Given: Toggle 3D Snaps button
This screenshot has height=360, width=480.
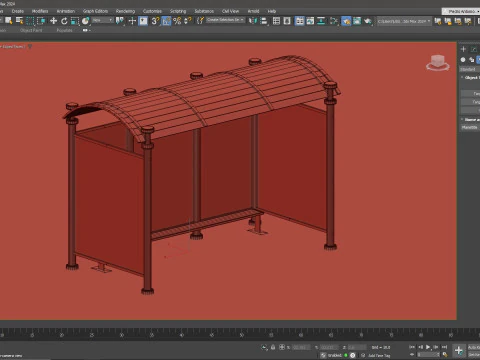Looking at the screenshot, I should tap(155, 21).
